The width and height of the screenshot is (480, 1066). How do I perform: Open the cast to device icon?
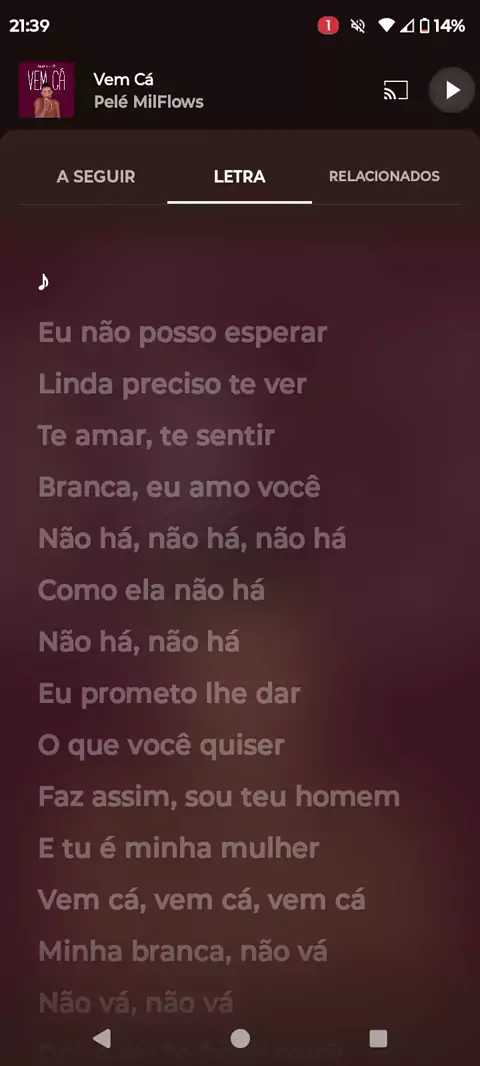(396, 90)
